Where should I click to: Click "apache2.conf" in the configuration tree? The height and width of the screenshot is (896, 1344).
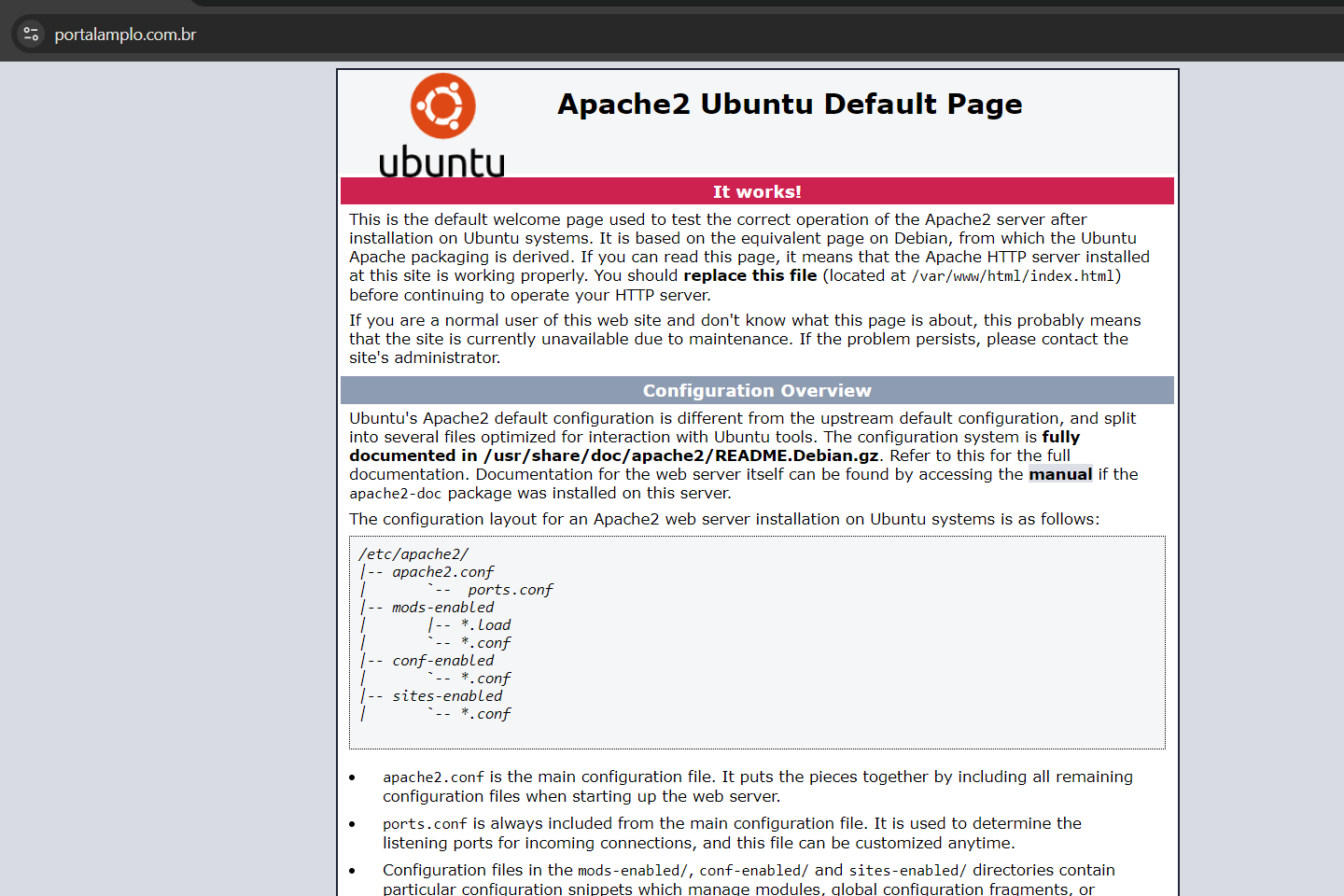(443, 572)
